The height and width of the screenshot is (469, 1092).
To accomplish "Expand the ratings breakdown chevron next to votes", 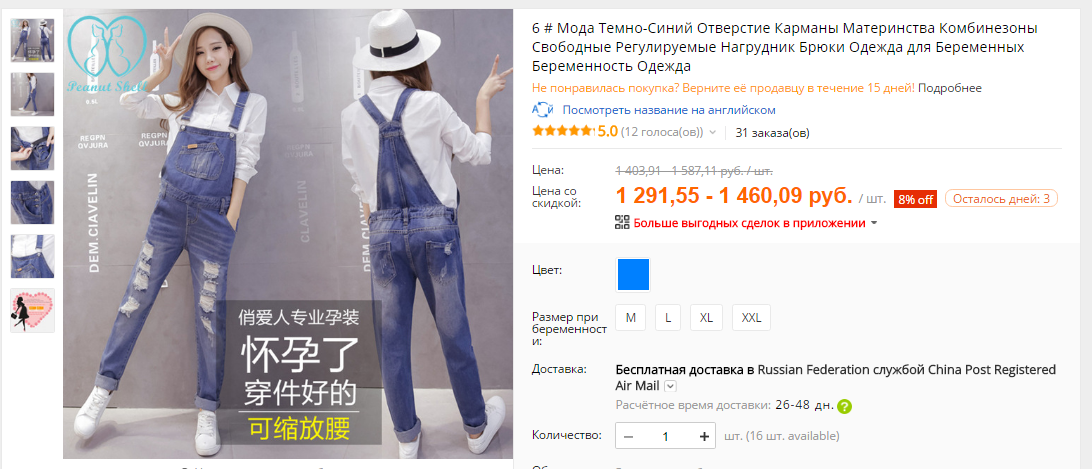I will click(x=712, y=132).
